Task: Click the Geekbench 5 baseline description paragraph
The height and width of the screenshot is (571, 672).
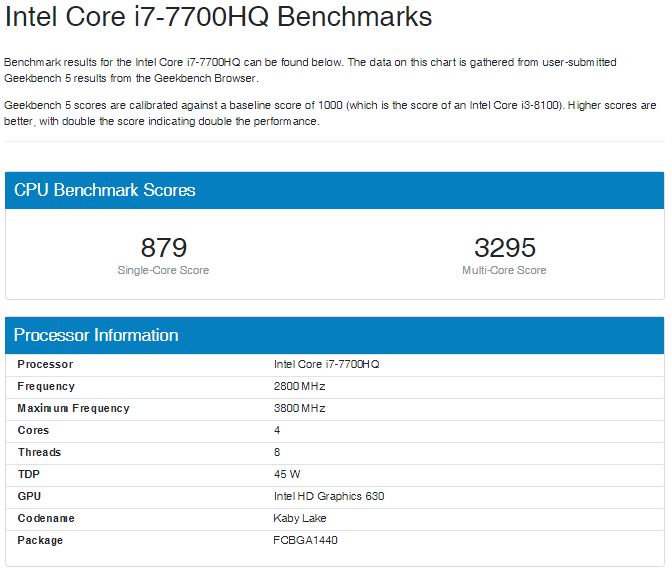Action: (x=330, y=113)
